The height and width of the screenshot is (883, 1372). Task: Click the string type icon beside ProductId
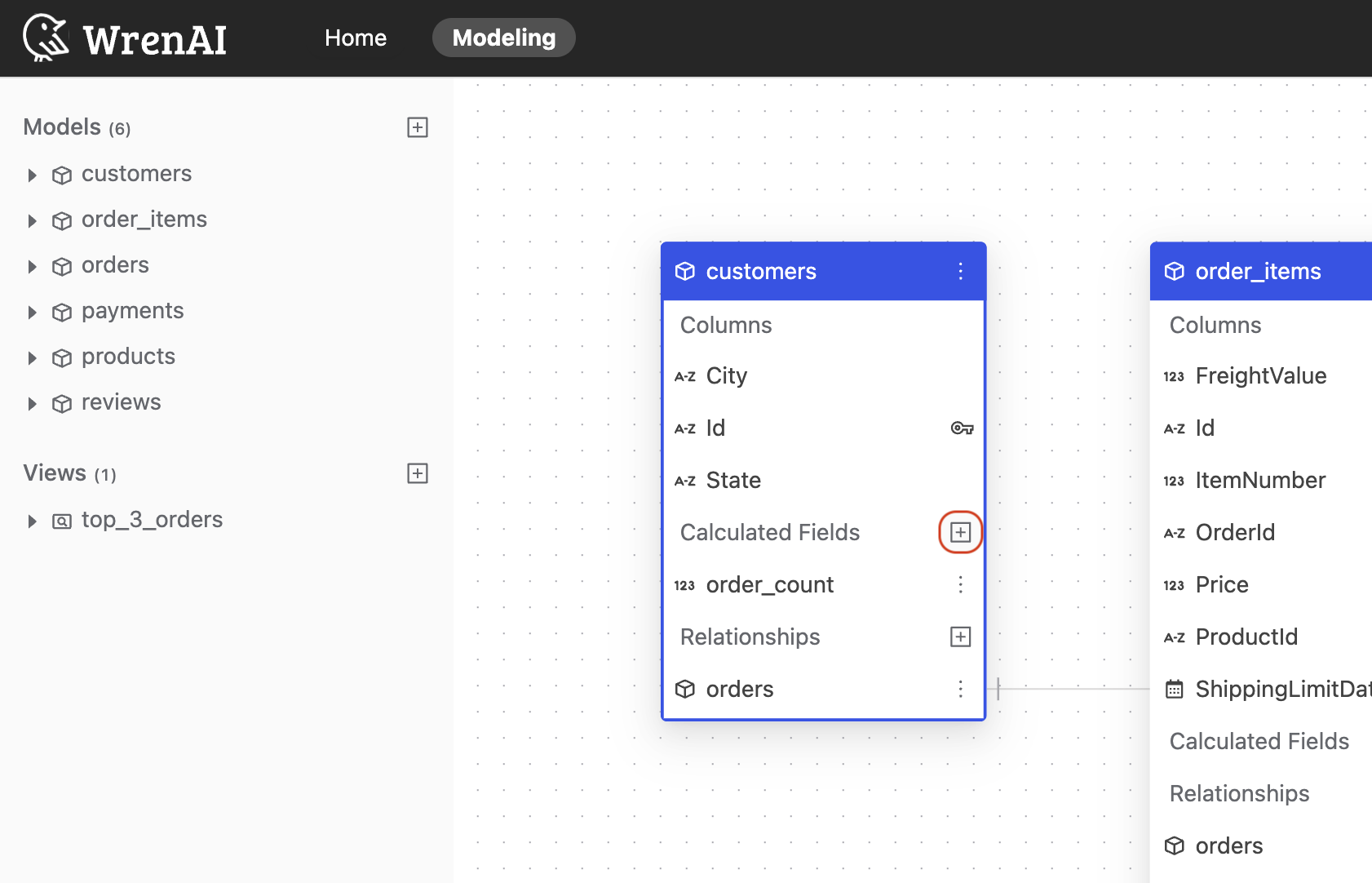pyautogui.click(x=1175, y=637)
